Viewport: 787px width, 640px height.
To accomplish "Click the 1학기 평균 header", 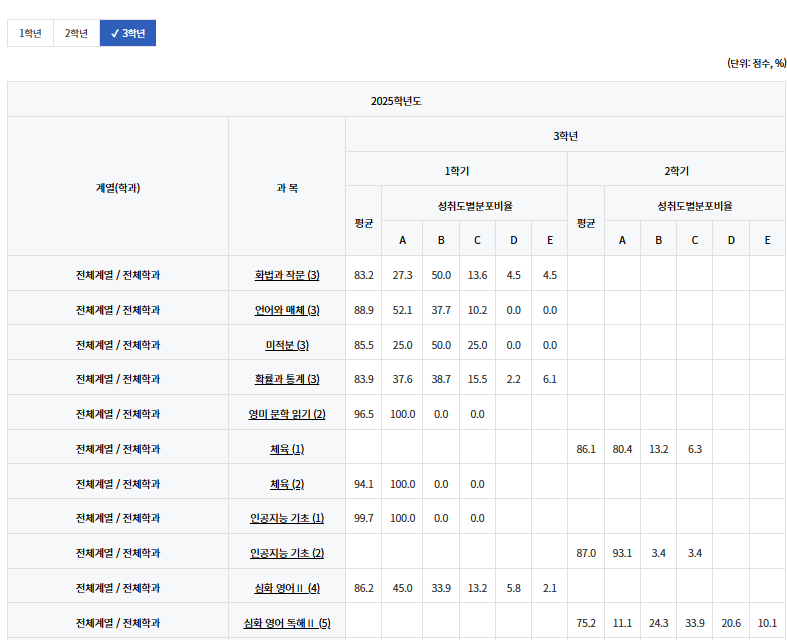I will coord(363,223).
